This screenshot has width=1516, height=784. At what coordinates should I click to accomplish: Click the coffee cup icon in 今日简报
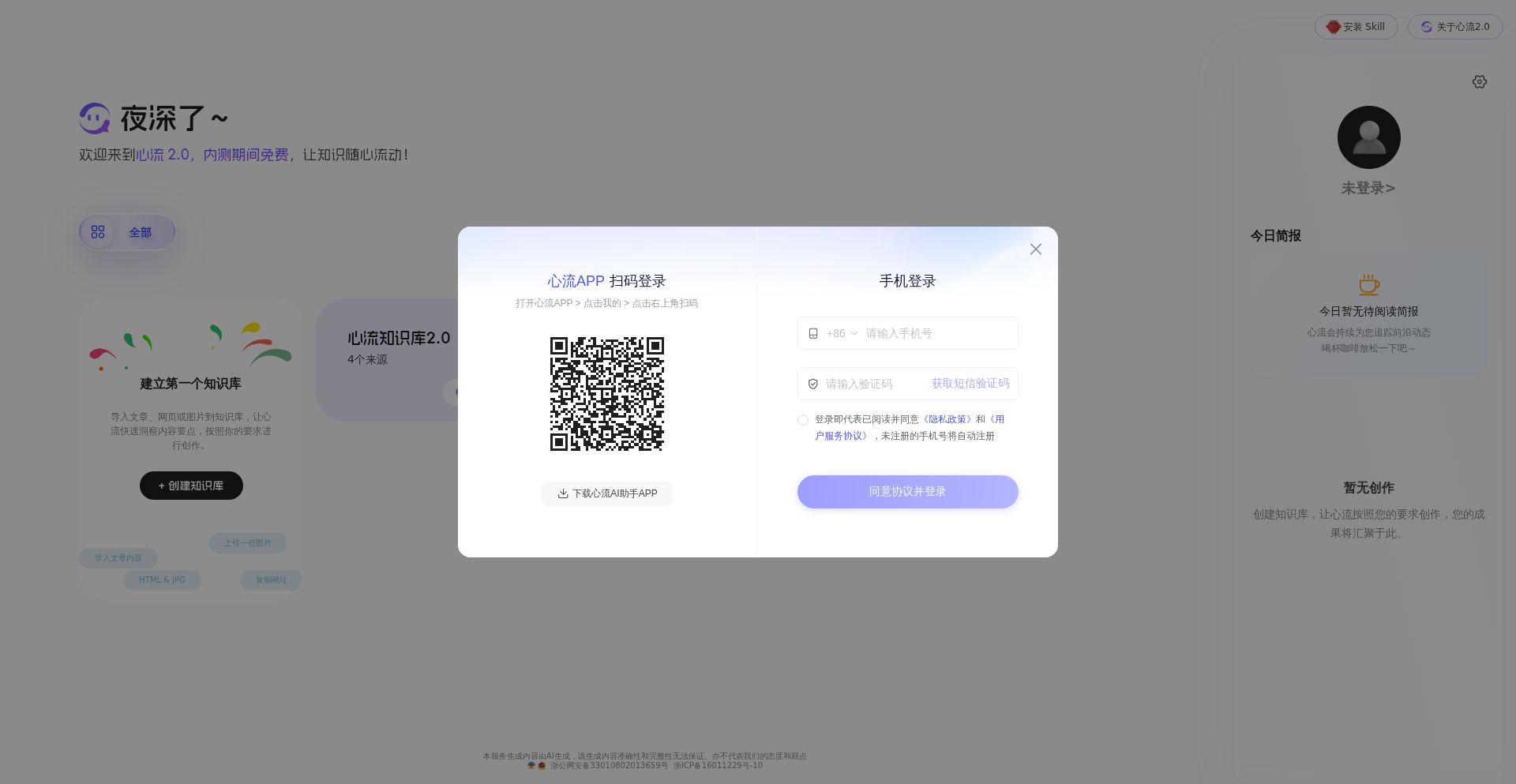(x=1368, y=284)
